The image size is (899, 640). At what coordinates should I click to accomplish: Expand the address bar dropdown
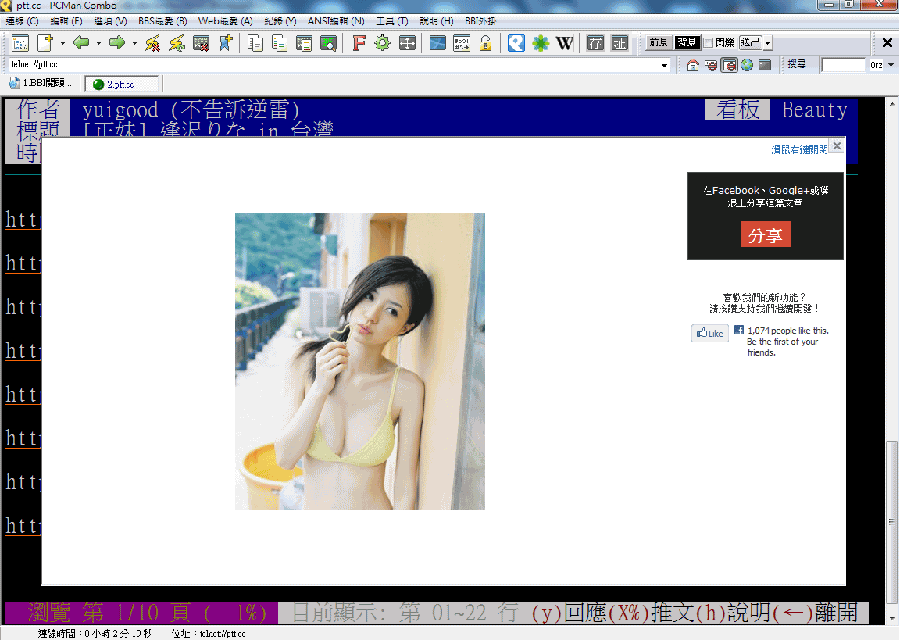click(x=664, y=65)
